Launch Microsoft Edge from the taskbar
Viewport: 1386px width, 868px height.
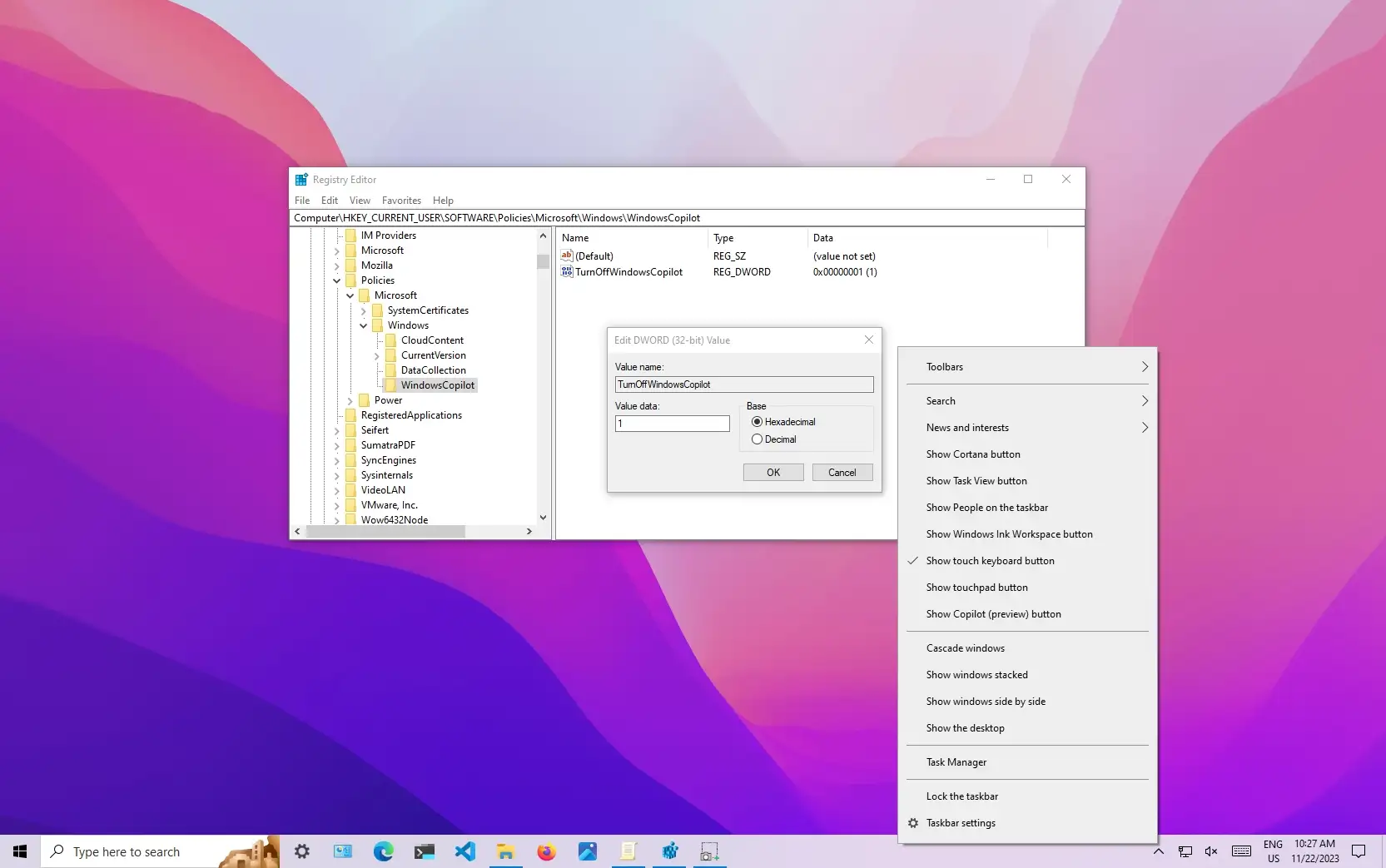384,851
